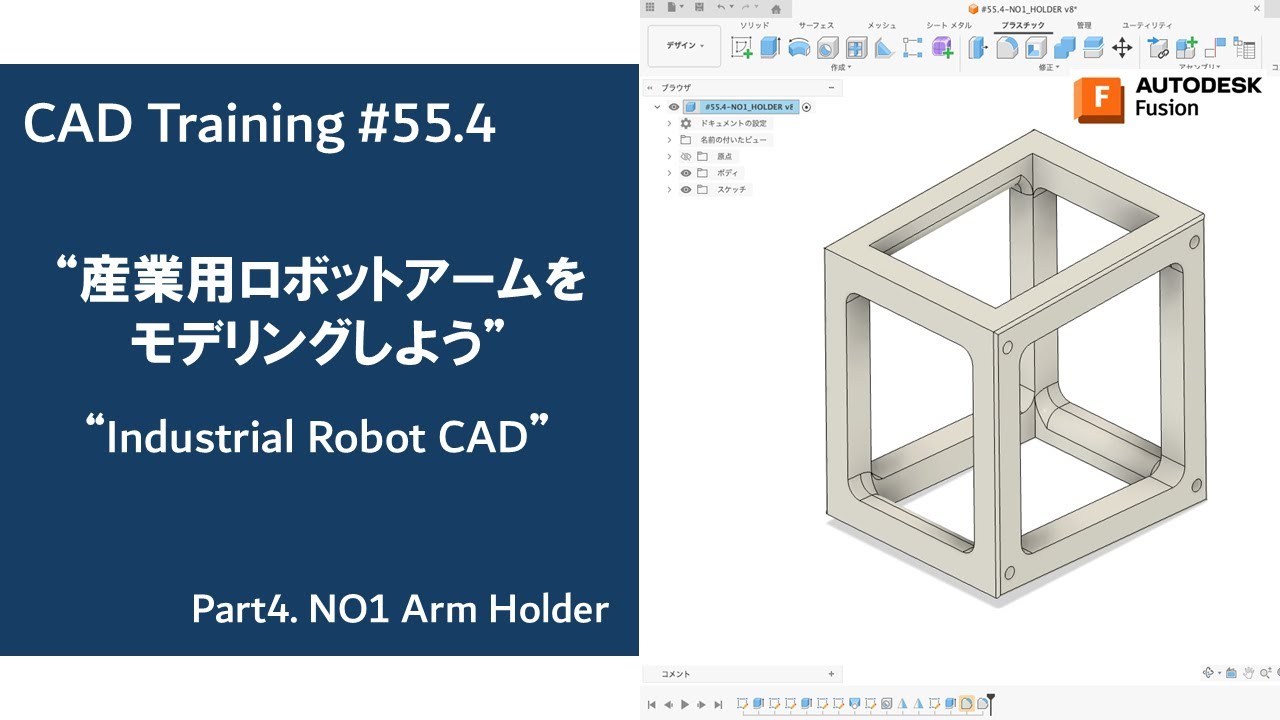The image size is (1280, 720).
Task: Toggle visibility of #55.4-NO1_HOLDER component
Action: point(674,107)
